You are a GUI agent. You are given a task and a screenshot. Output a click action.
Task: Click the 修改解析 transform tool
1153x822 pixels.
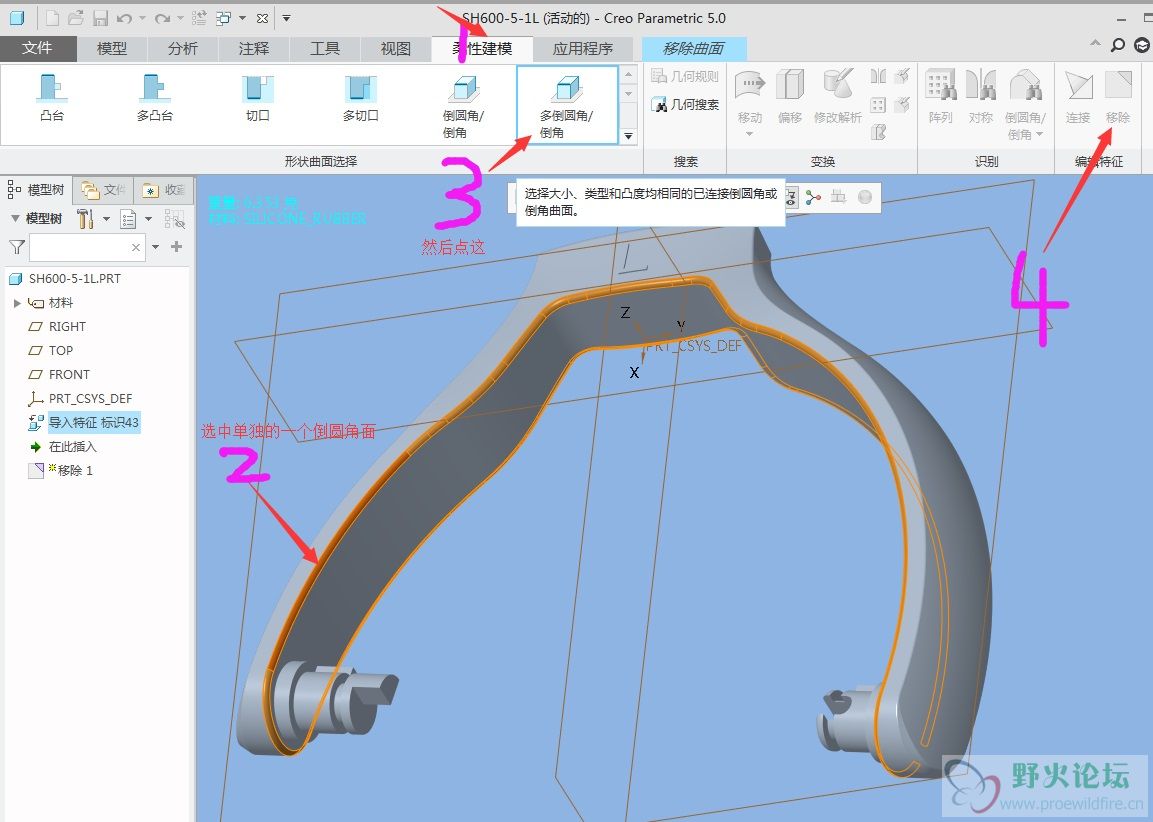pyautogui.click(x=838, y=96)
